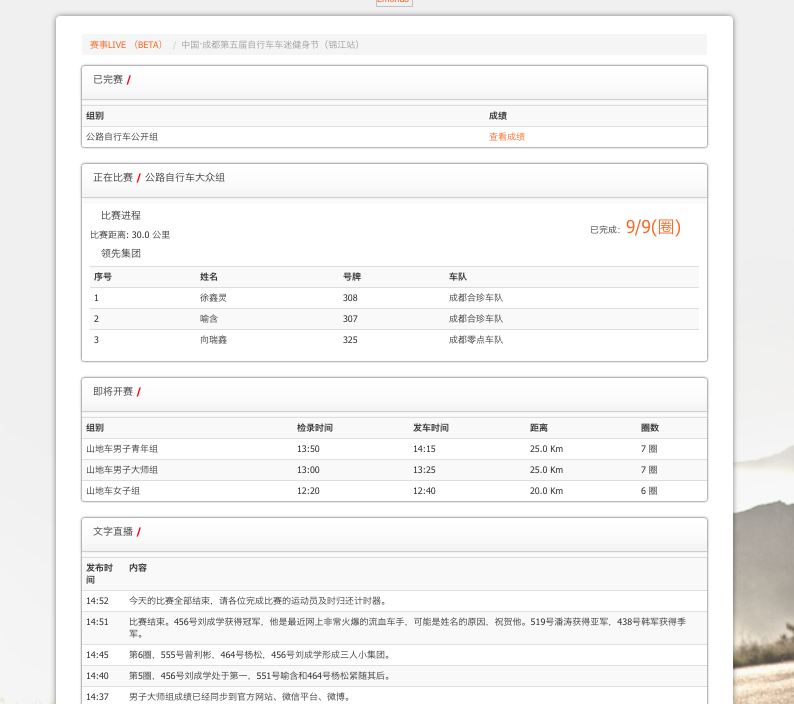Click the 内容 column header
The width and height of the screenshot is (794, 704).
click(138, 568)
